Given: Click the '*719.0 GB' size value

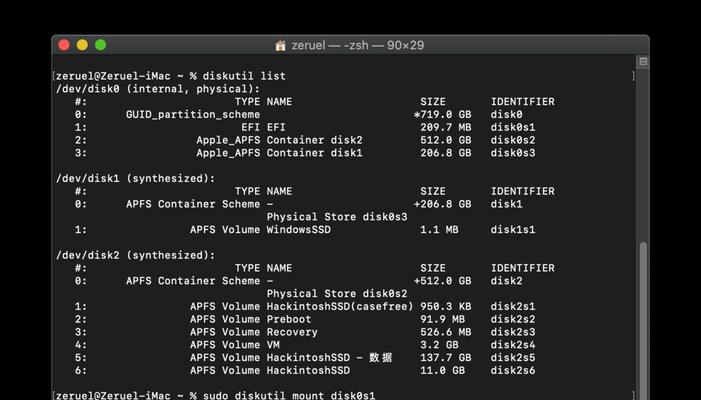Looking at the screenshot, I should point(443,114).
